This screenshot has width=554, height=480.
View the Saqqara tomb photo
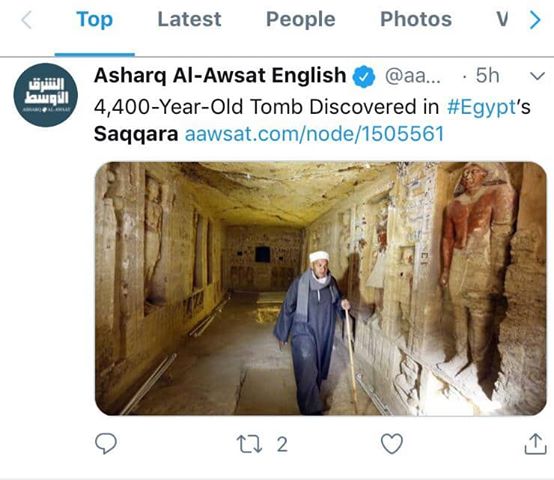point(320,289)
